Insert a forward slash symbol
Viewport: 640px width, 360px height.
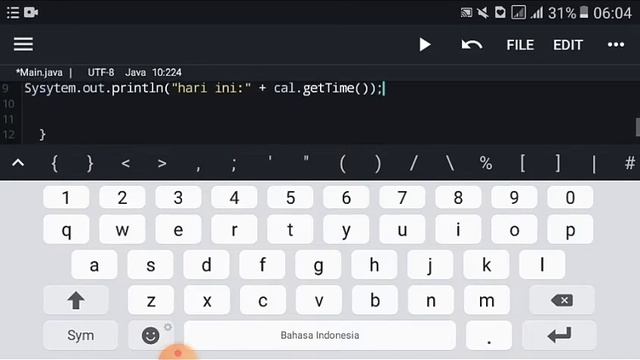pyautogui.click(x=413, y=164)
